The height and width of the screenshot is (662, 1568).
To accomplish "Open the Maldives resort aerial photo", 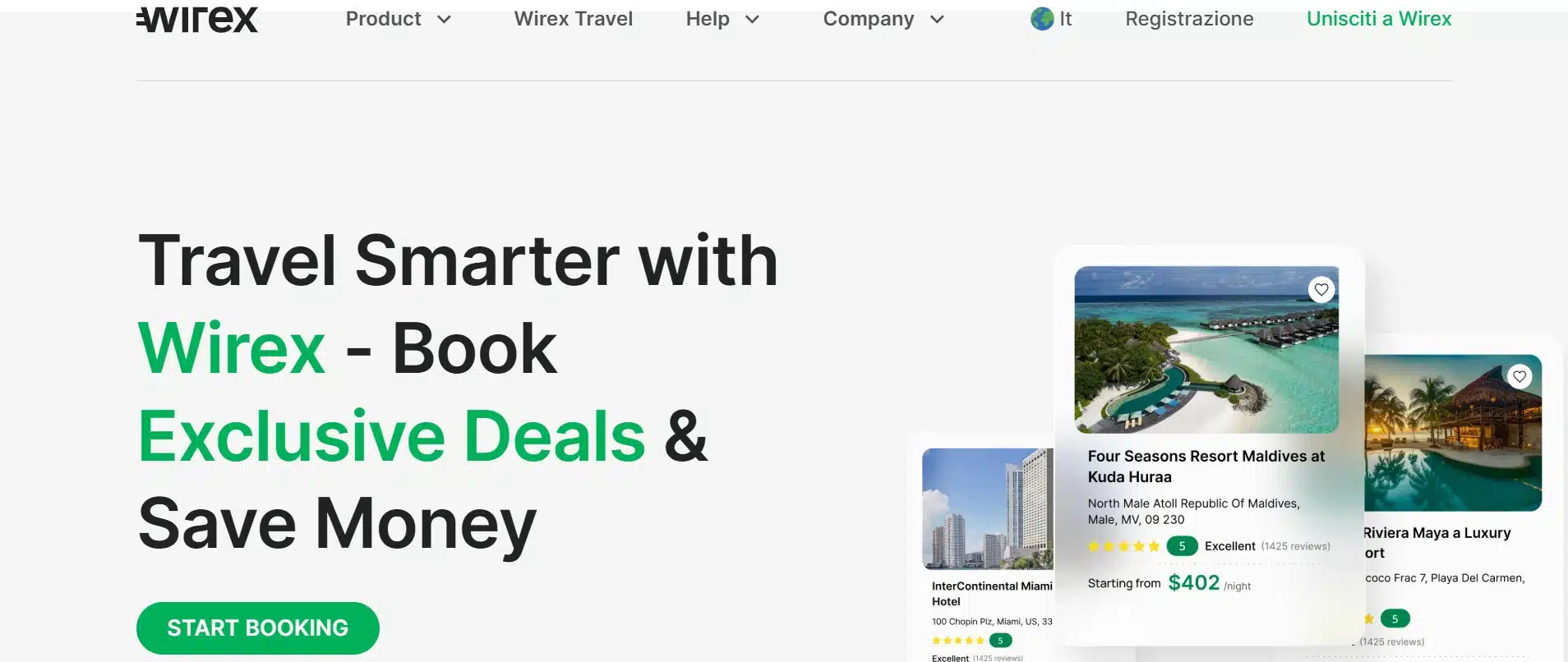I will pos(1206,349).
